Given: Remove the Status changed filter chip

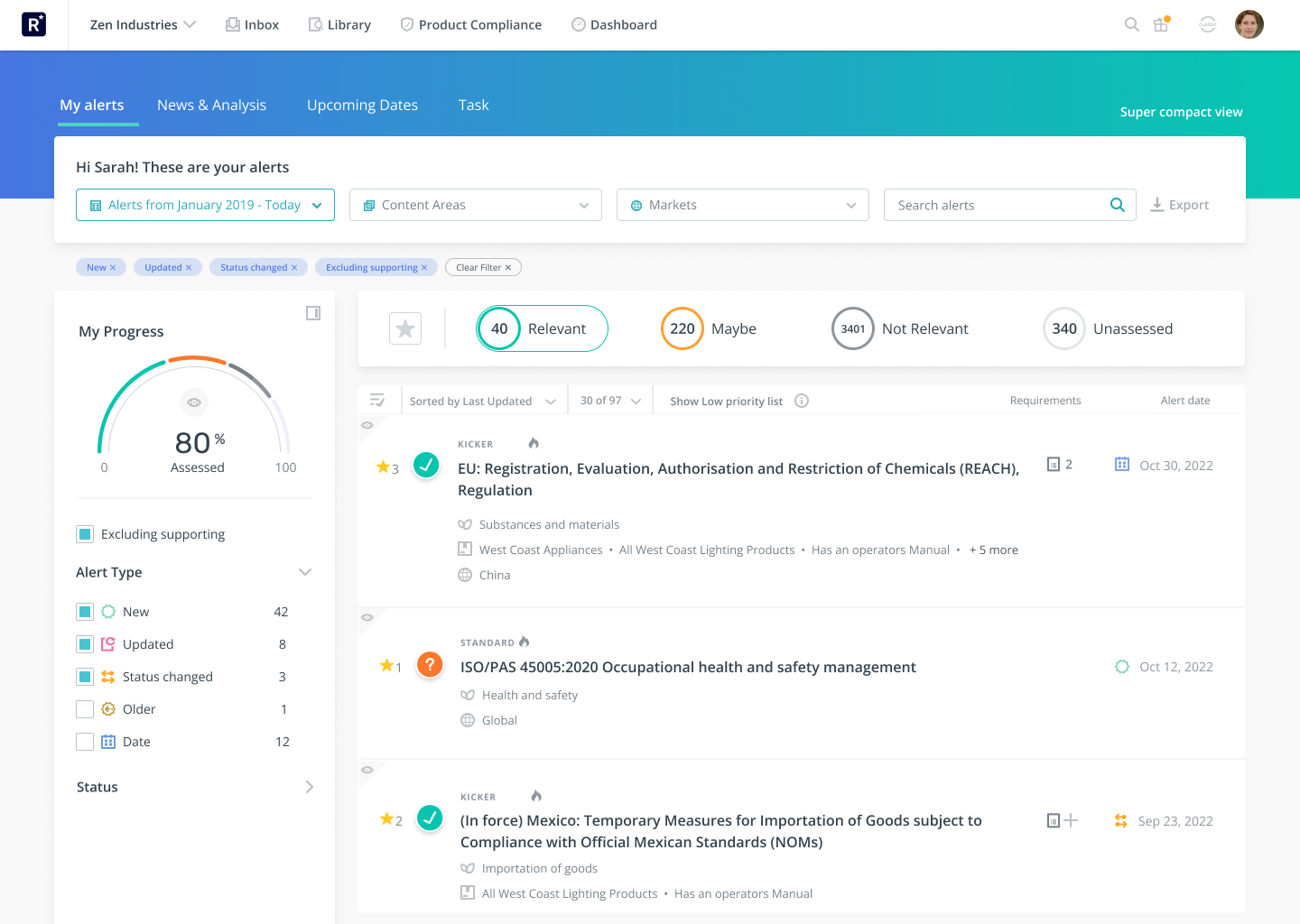Looking at the screenshot, I should pyautogui.click(x=294, y=268).
